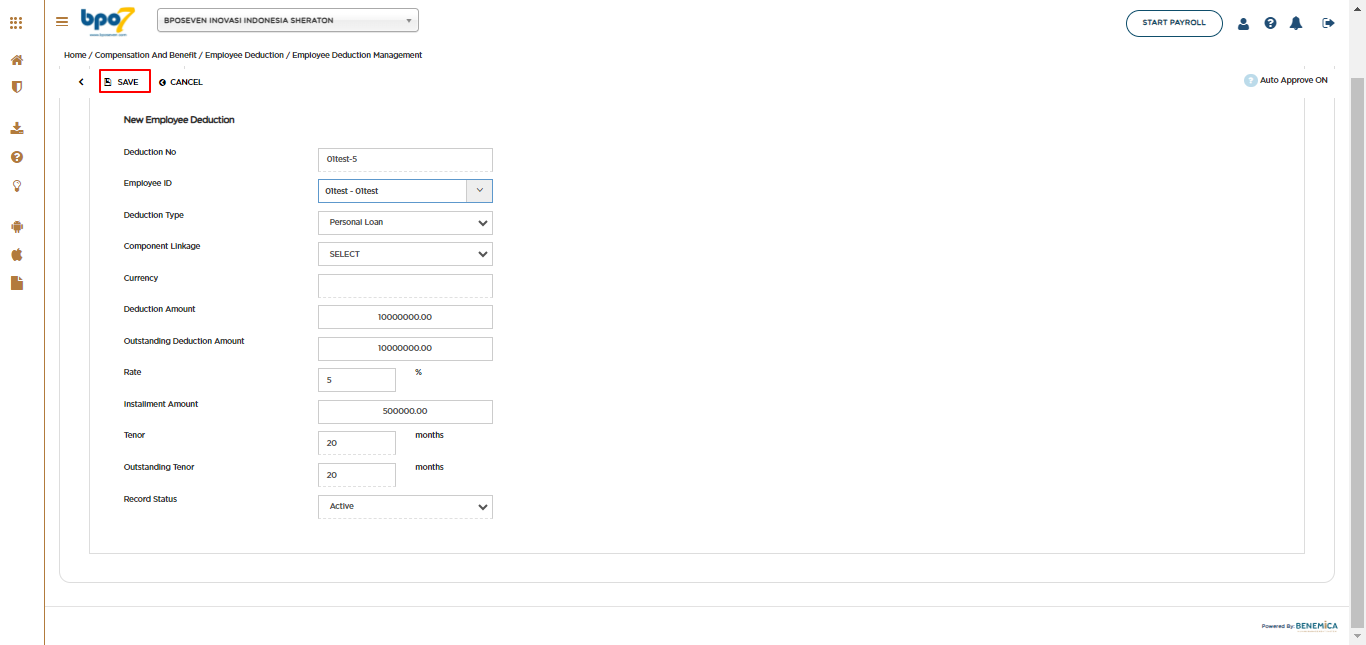Open the Home breadcrumb link
This screenshot has width=1366, height=645.
[75, 55]
